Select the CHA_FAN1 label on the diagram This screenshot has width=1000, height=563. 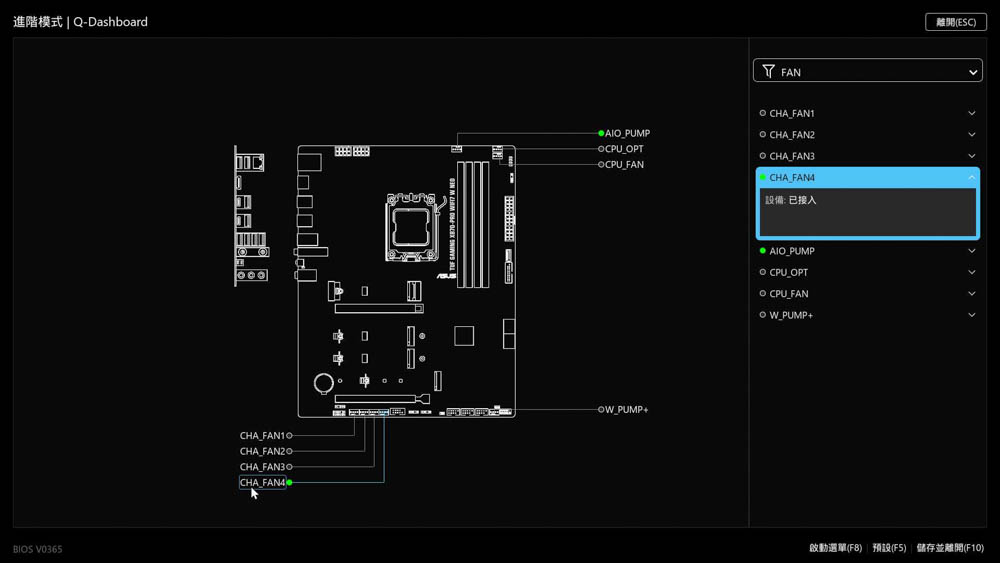point(262,436)
